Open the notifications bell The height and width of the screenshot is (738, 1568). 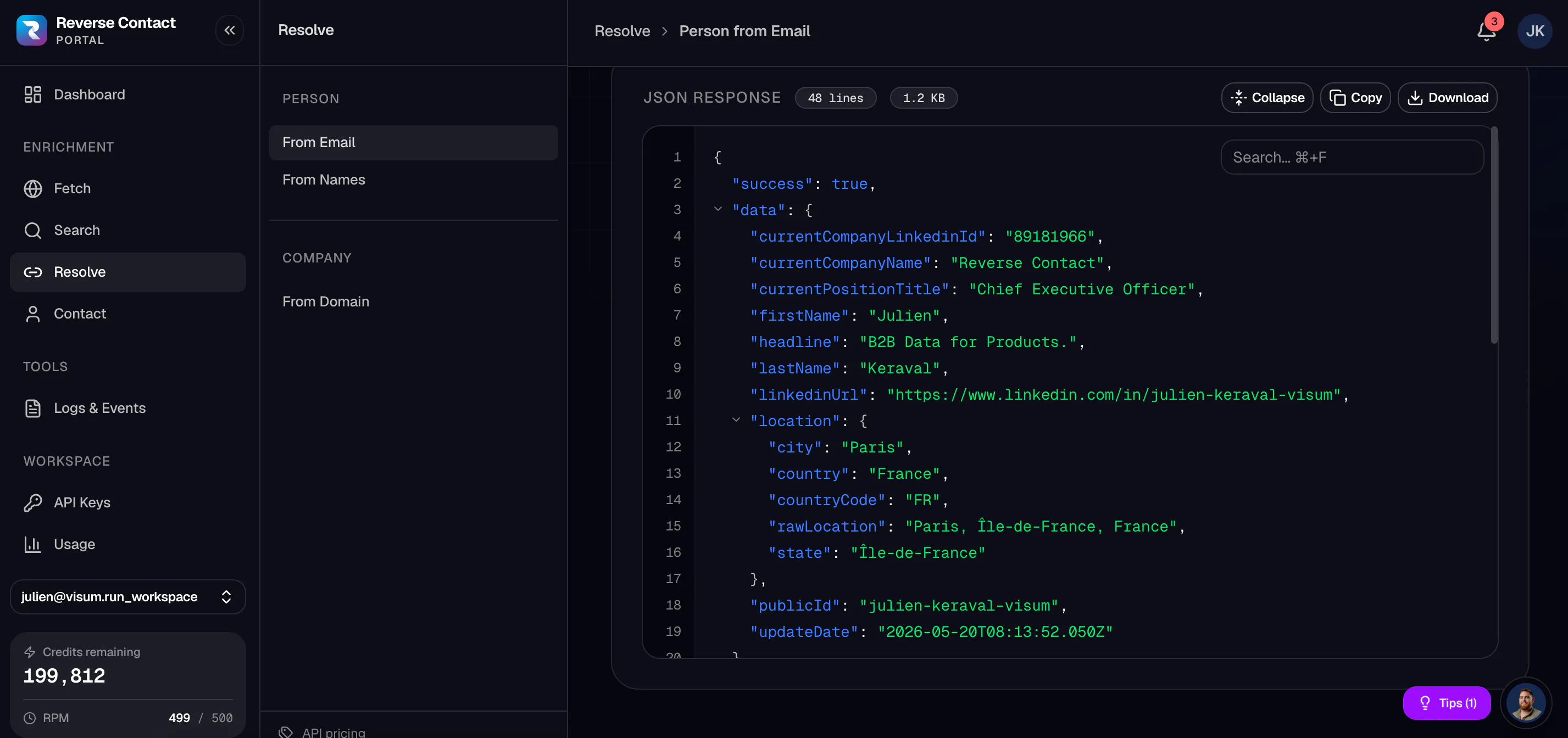coord(1486,31)
